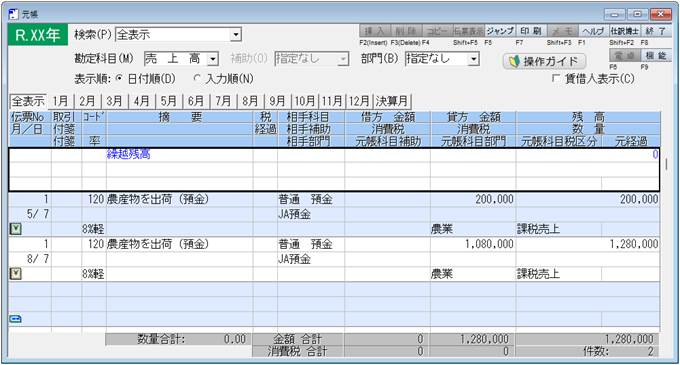Click the 元帳 window title icon
680x365 pixels.
[x=14, y=14]
